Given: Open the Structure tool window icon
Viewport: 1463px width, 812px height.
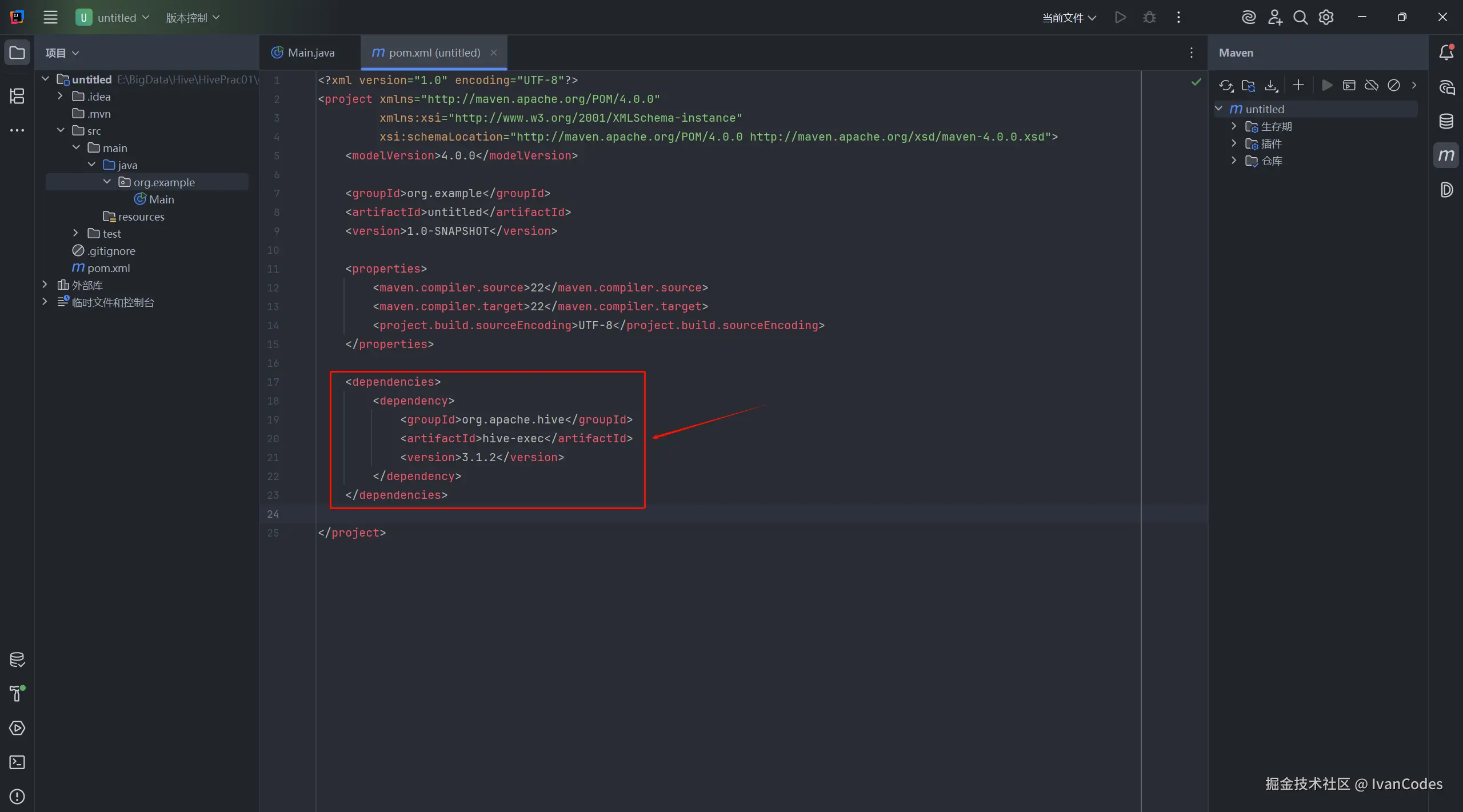Looking at the screenshot, I should coord(17,96).
